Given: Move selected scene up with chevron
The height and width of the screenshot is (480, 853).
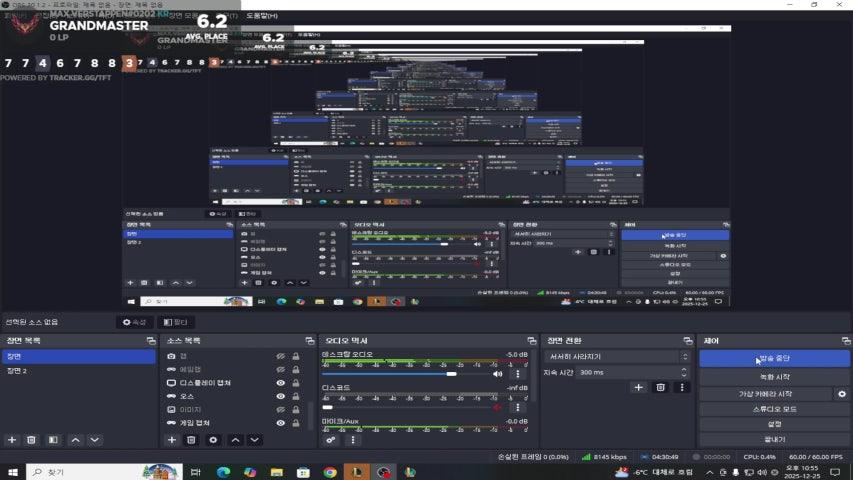Looking at the screenshot, I should click(x=76, y=440).
